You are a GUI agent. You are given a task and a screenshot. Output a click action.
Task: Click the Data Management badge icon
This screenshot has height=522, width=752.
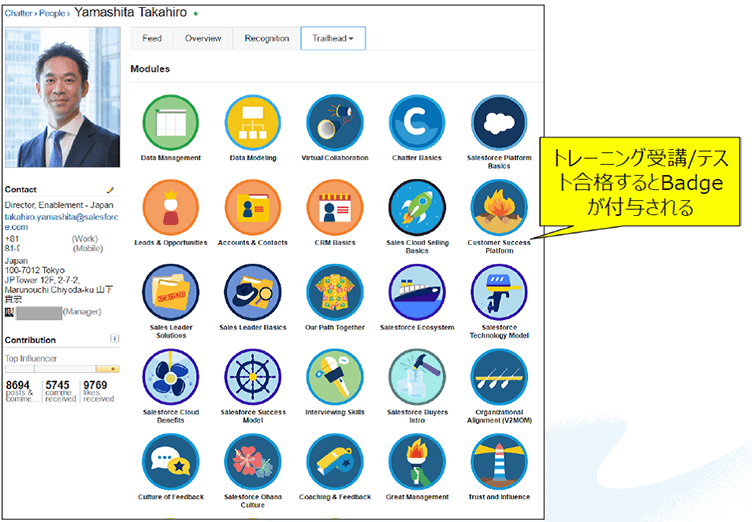coord(171,124)
